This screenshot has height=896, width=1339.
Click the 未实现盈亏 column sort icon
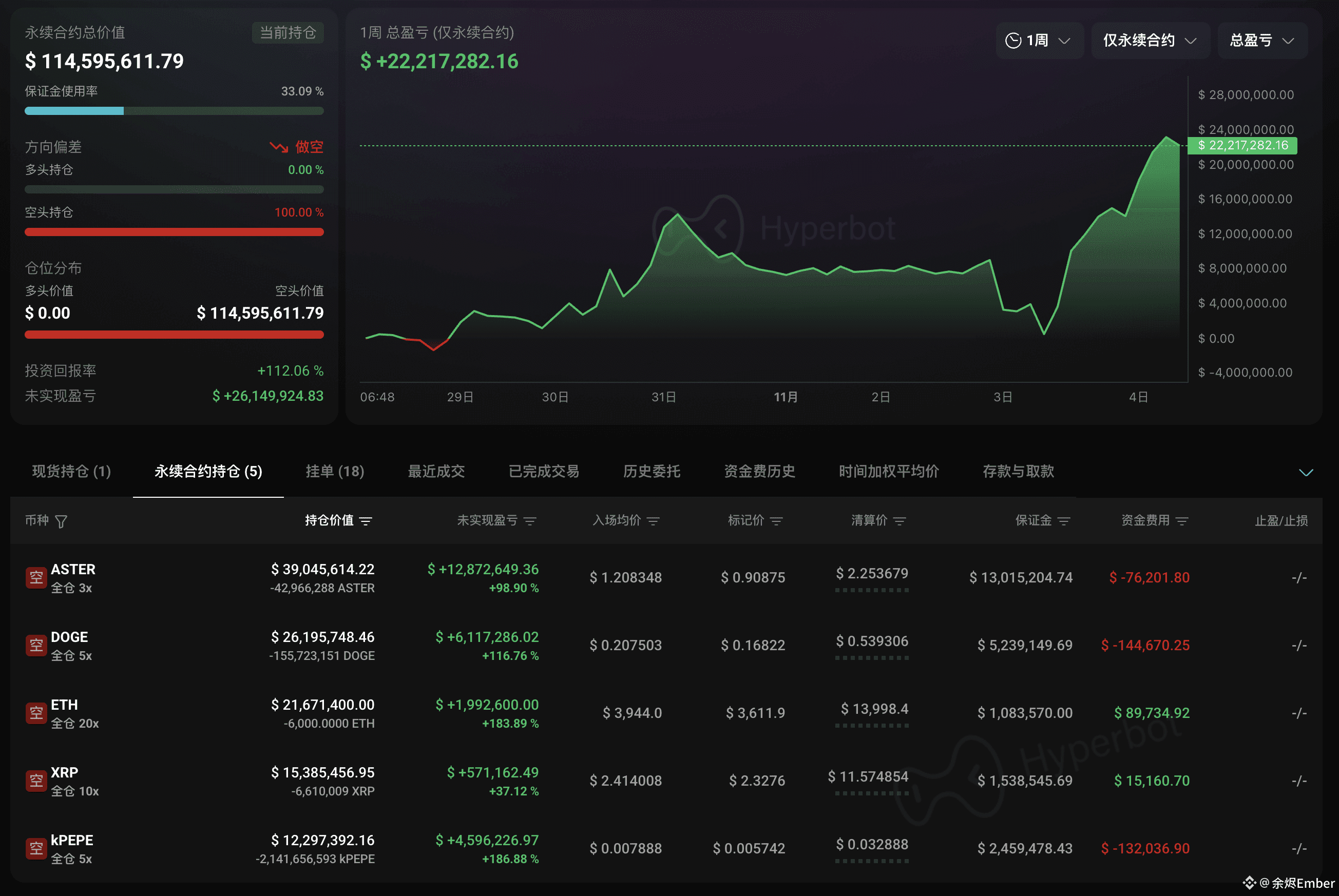[530, 520]
